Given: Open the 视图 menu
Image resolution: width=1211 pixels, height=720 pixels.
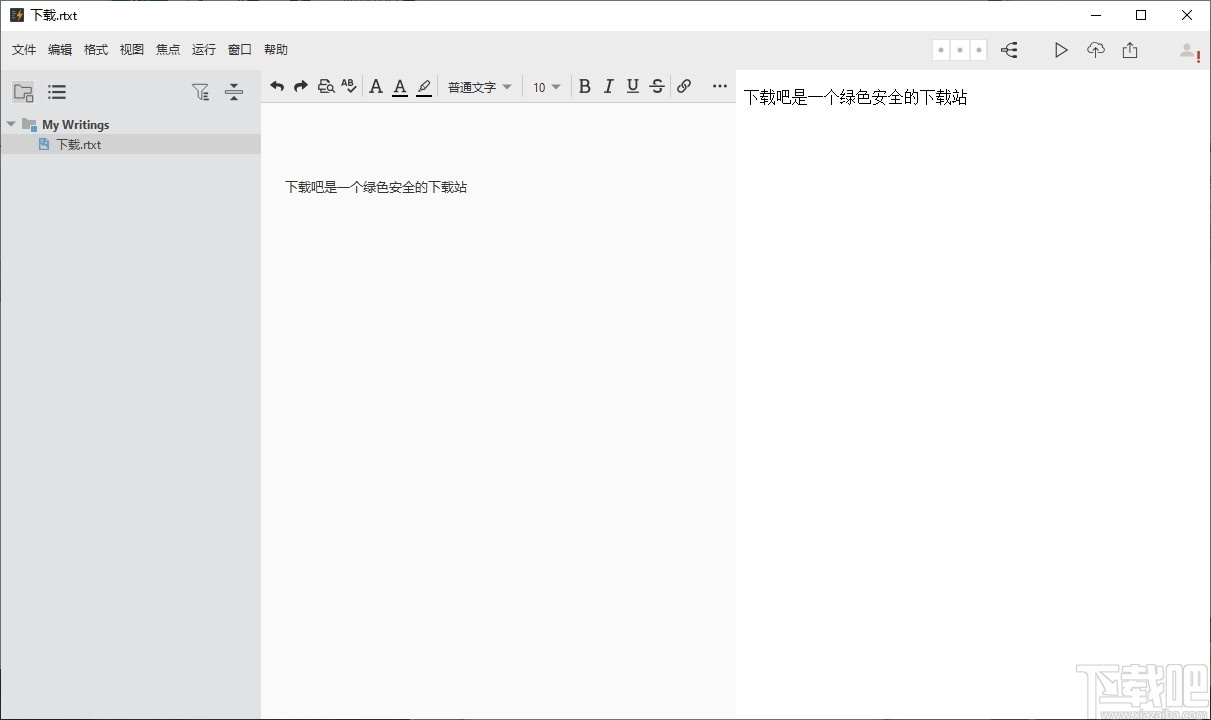Looking at the screenshot, I should click(131, 49).
